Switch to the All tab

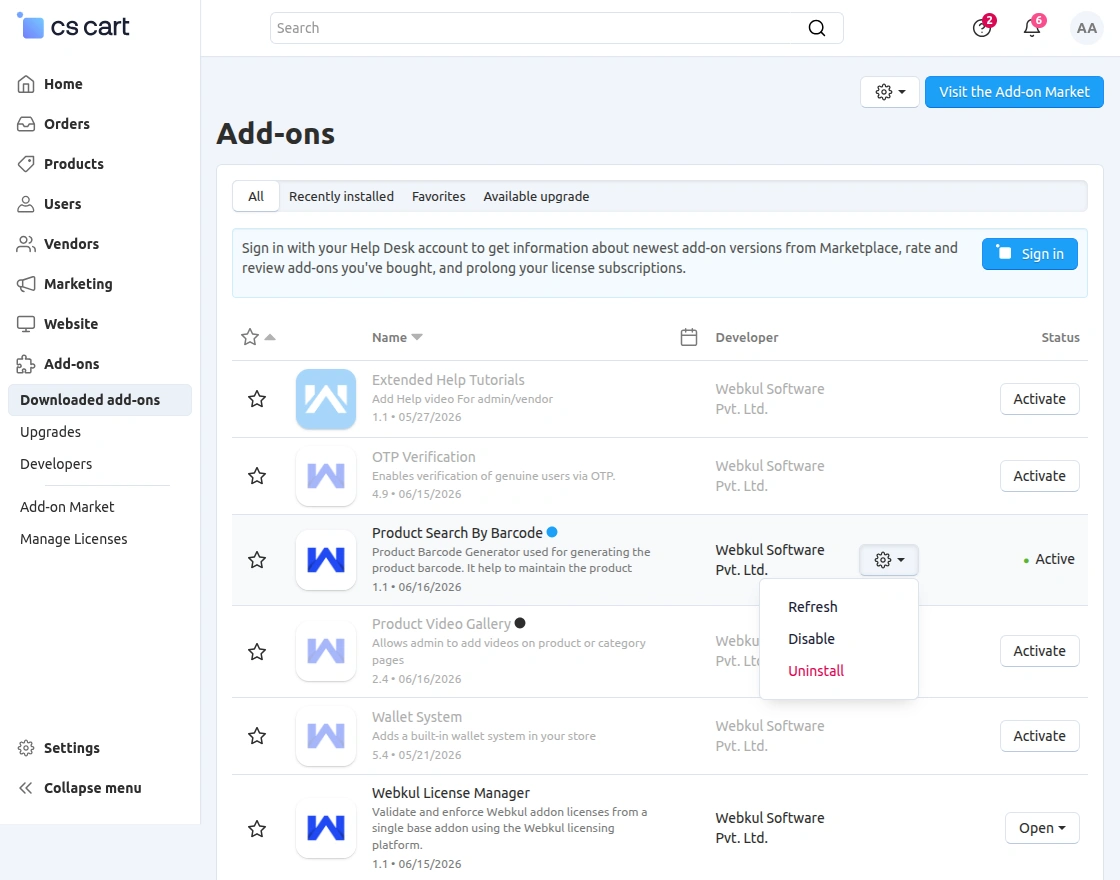[256, 196]
